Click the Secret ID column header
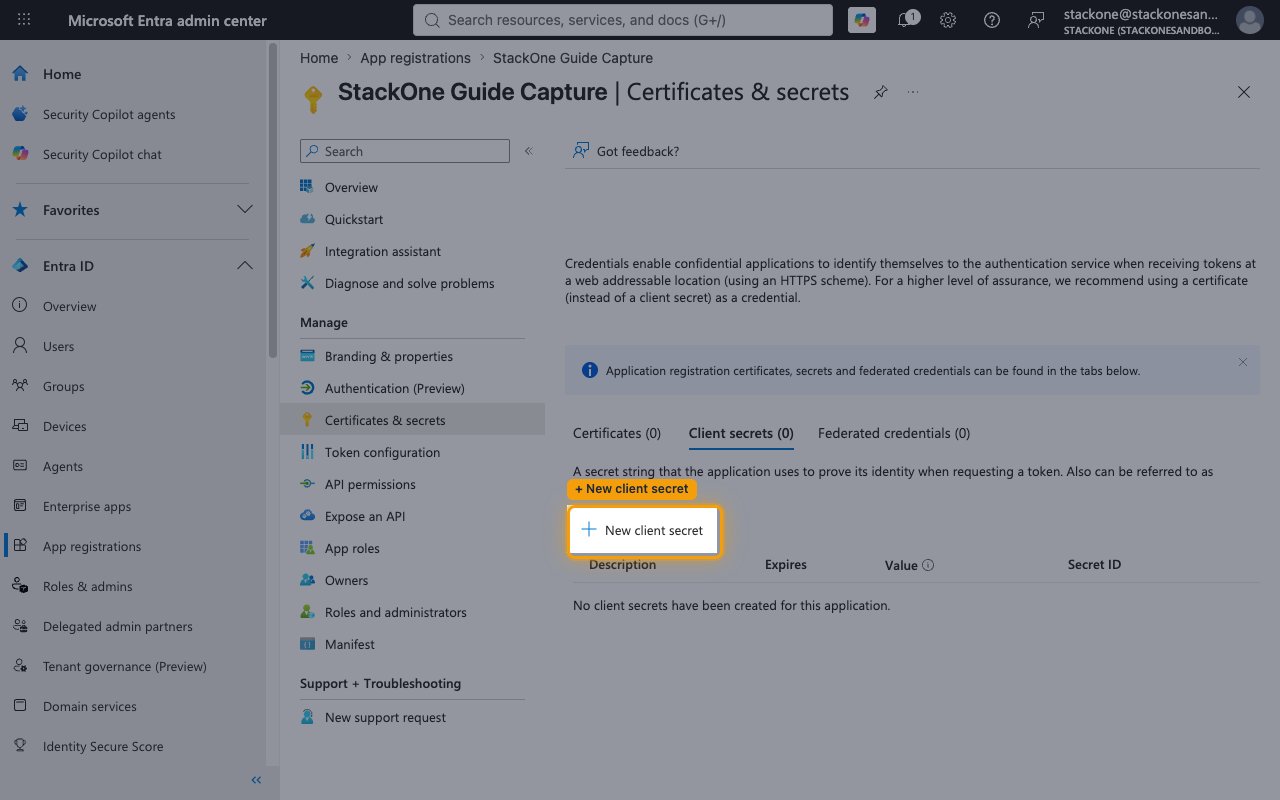Image resolution: width=1280 pixels, height=800 pixels. [x=1094, y=564]
